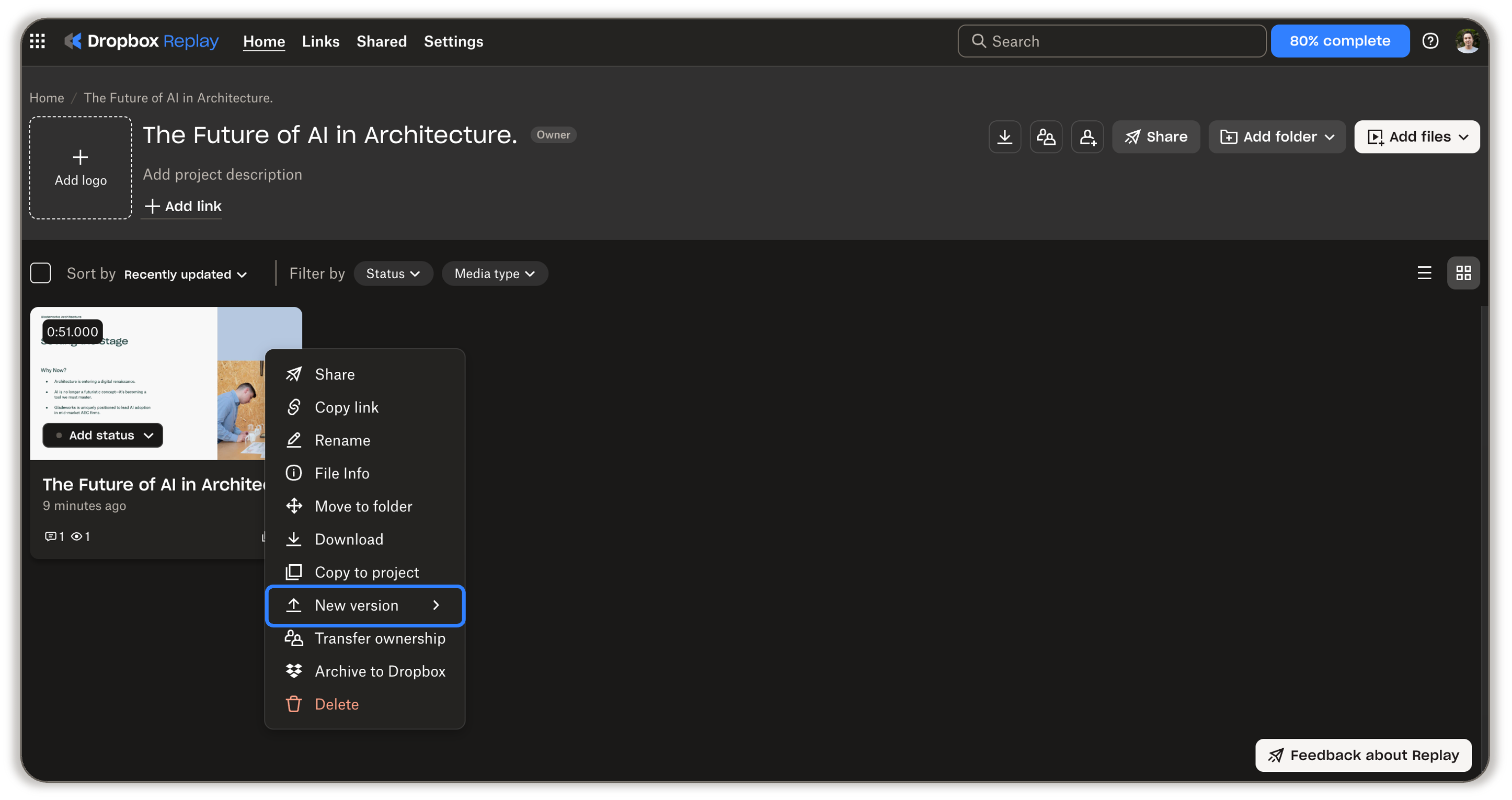Expand the New version submenu
The width and height of the screenshot is (1512, 800).
[x=364, y=605]
